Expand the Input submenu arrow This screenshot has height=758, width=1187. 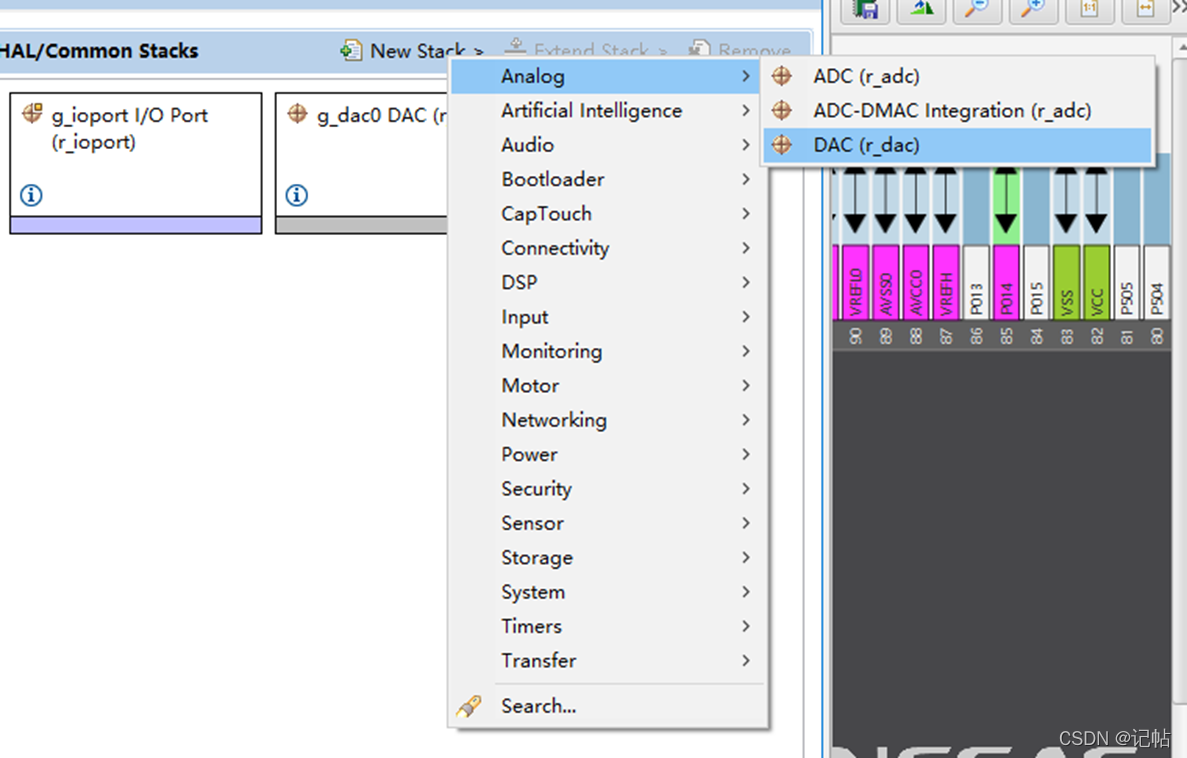point(746,317)
